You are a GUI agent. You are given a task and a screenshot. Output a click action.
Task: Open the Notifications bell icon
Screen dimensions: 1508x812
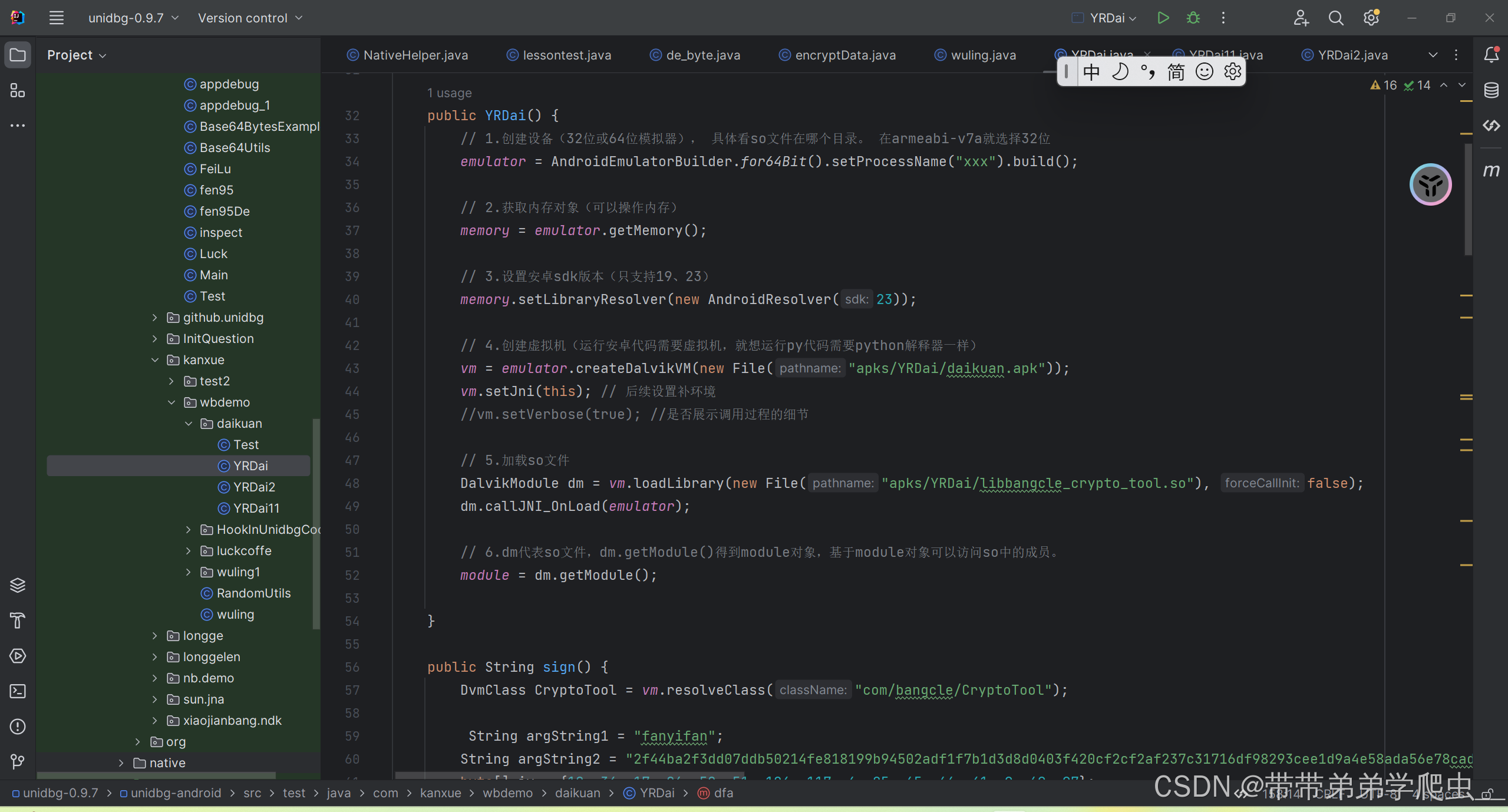click(1491, 55)
